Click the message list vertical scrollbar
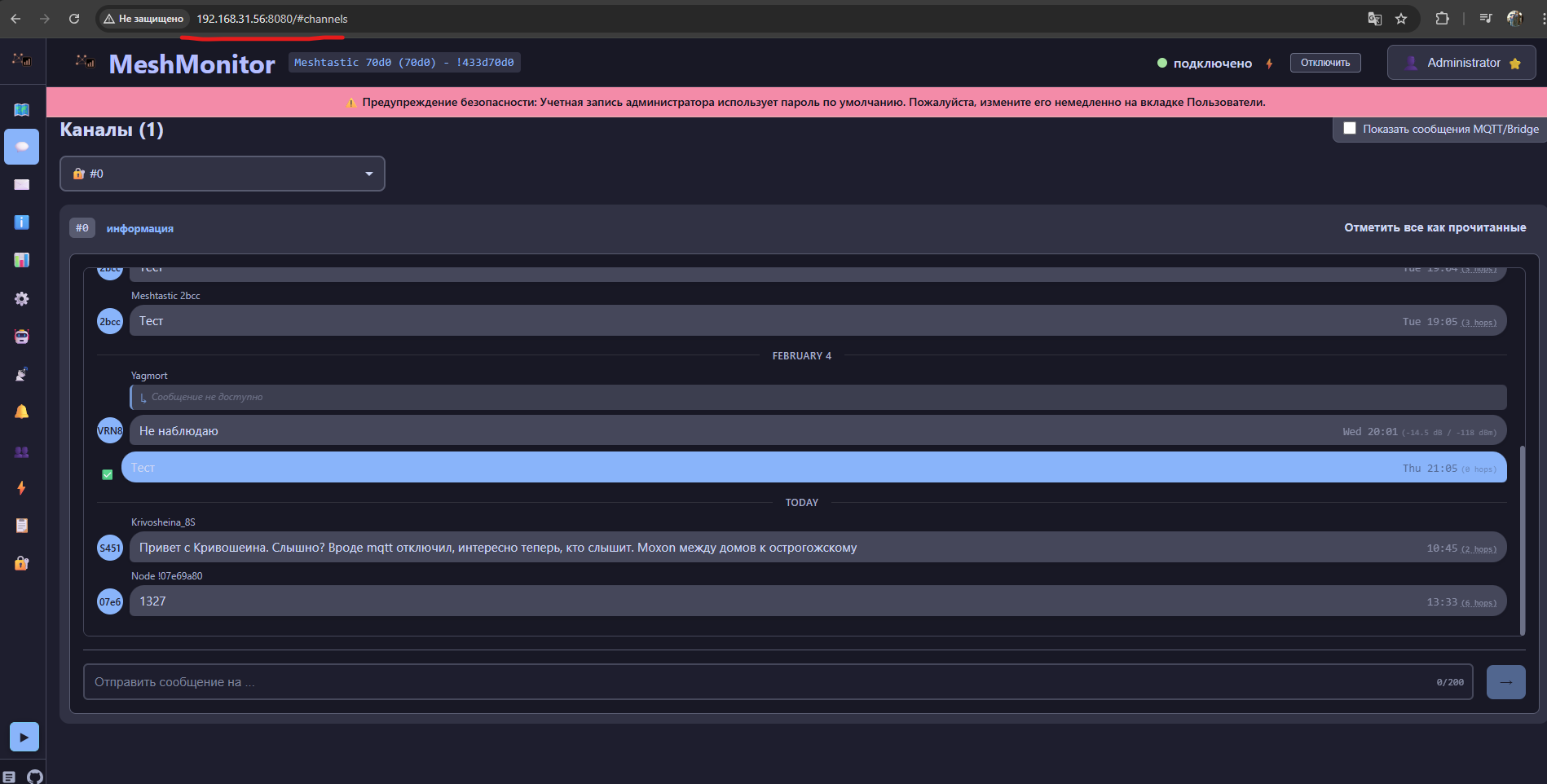Image resolution: width=1547 pixels, height=784 pixels. tap(1522, 538)
